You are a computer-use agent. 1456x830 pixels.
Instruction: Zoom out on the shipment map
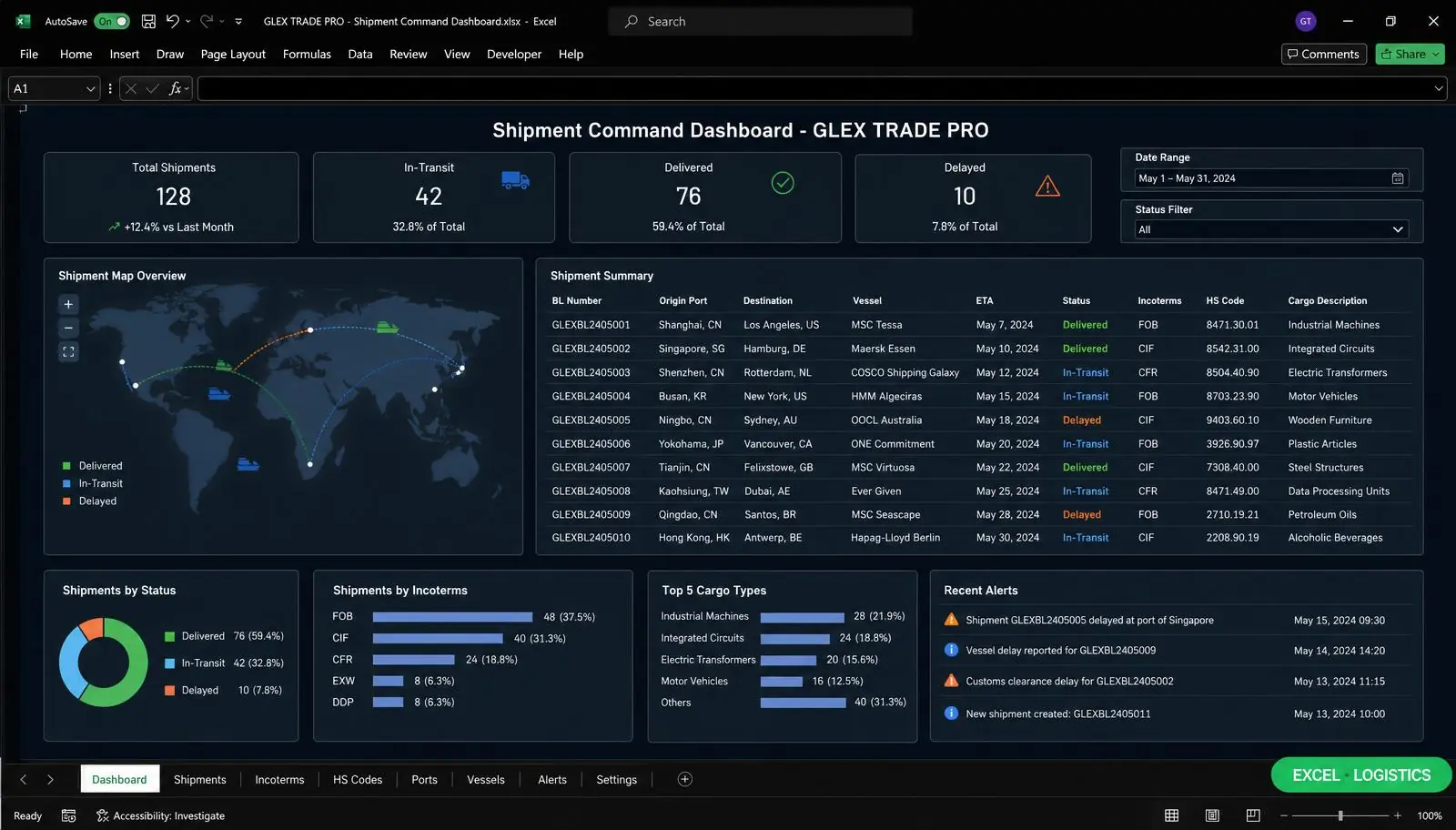click(68, 328)
